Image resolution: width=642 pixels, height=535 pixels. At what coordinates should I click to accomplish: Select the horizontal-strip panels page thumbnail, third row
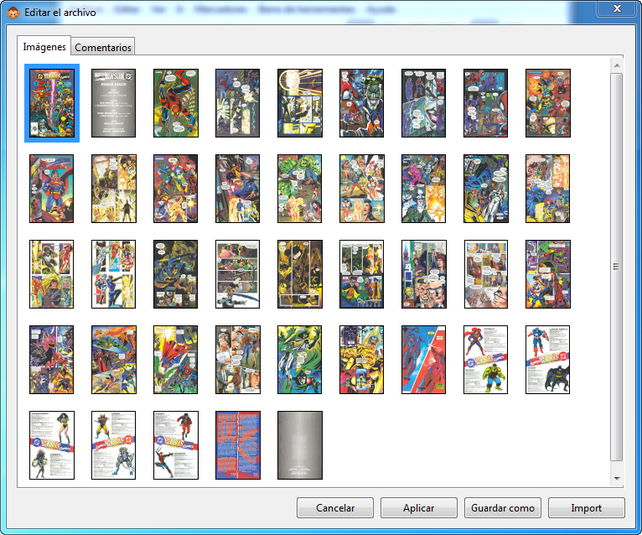(x=237, y=274)
